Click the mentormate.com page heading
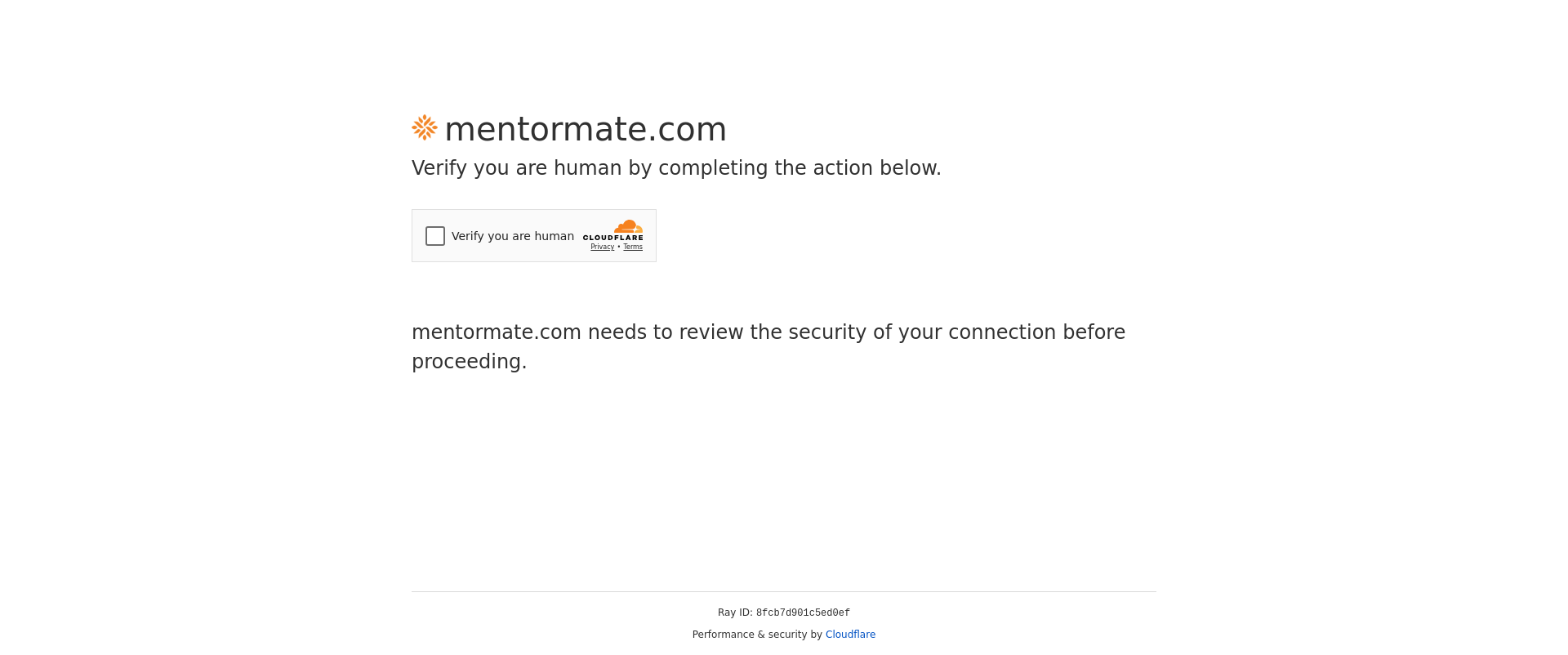Image resolution: width=1568 pixels, height=655 pixels. pyautogui.click(x=586, y=129)
